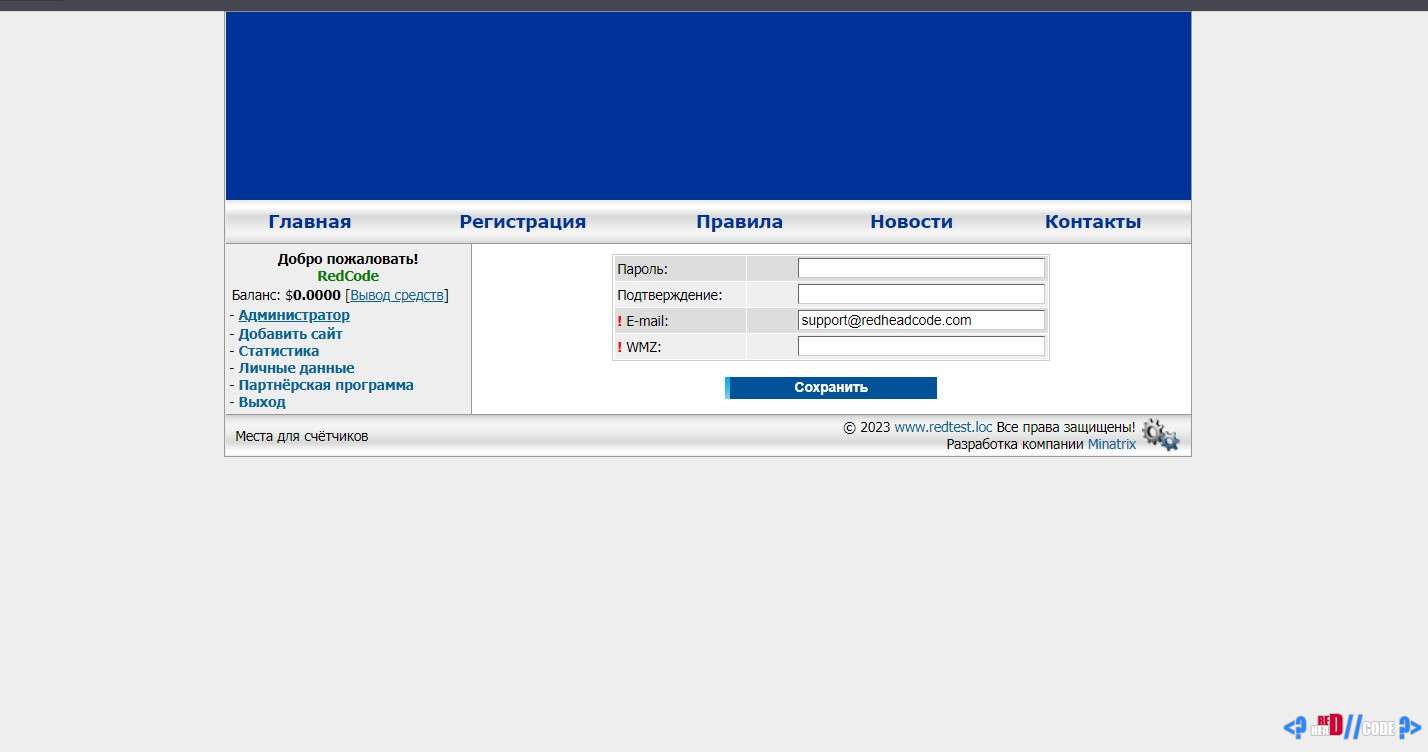Open the Правила navigation item
Screen dimensions: 1428x752
(739, 222)
